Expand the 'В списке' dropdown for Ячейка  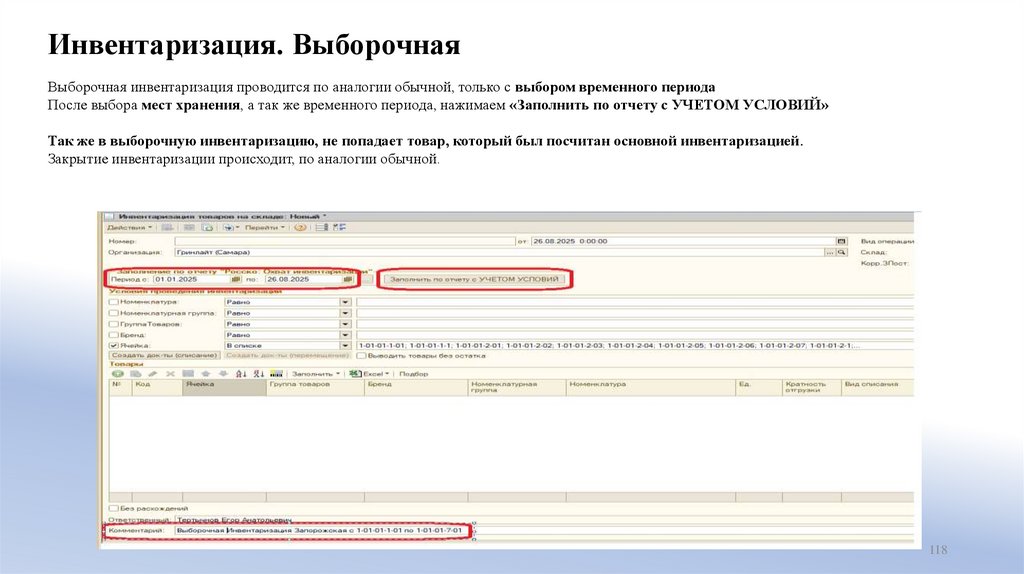(345, 345)
